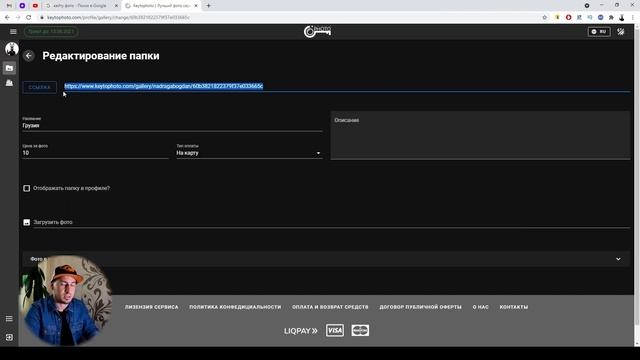Open ПОЛИТИКА КОНФИДЕНЦИАЛЬНОСТИ footer link
640x360 pixels.
point(235,307)
